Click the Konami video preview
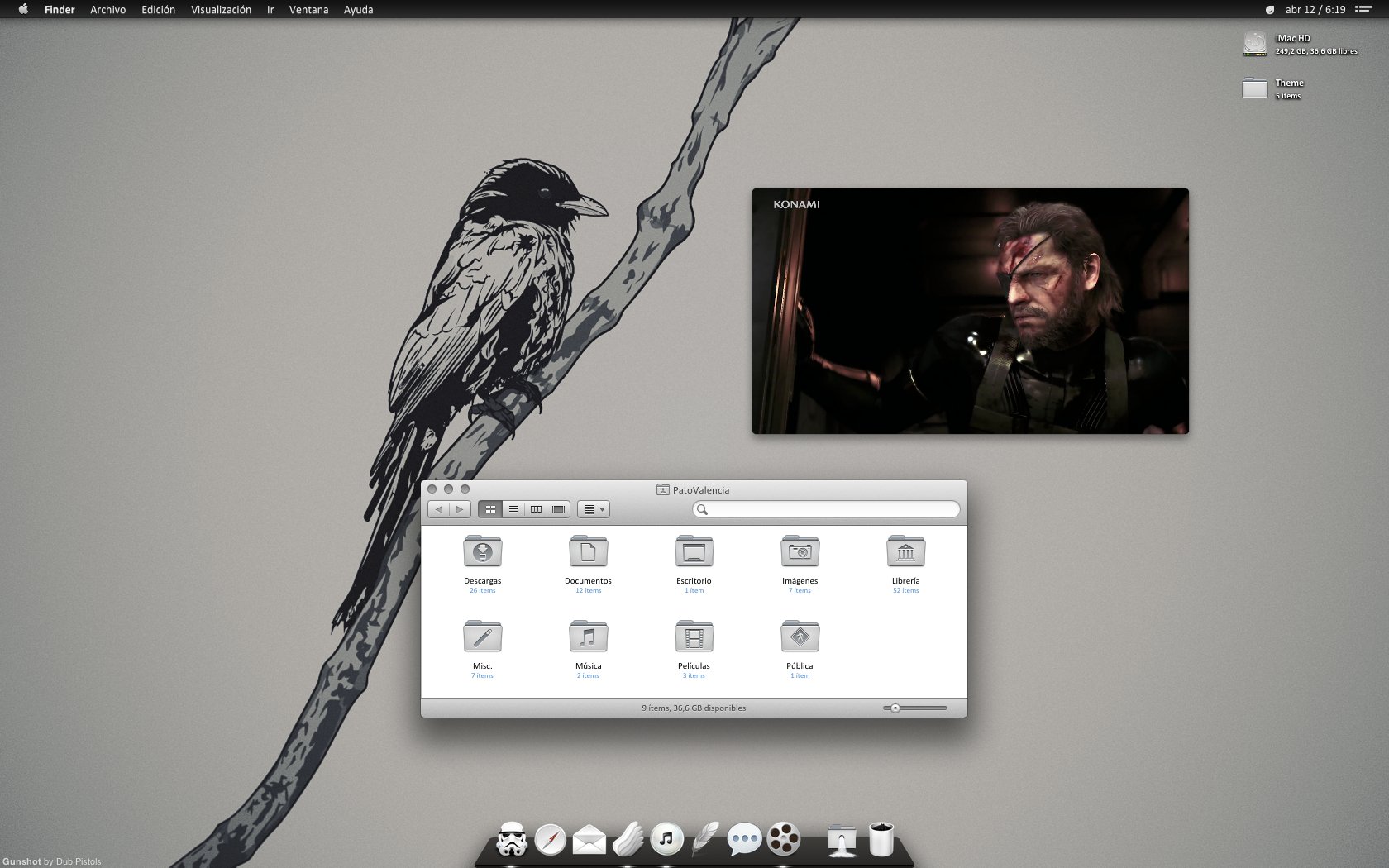The image size is (1389, 868). click(971, 311)
